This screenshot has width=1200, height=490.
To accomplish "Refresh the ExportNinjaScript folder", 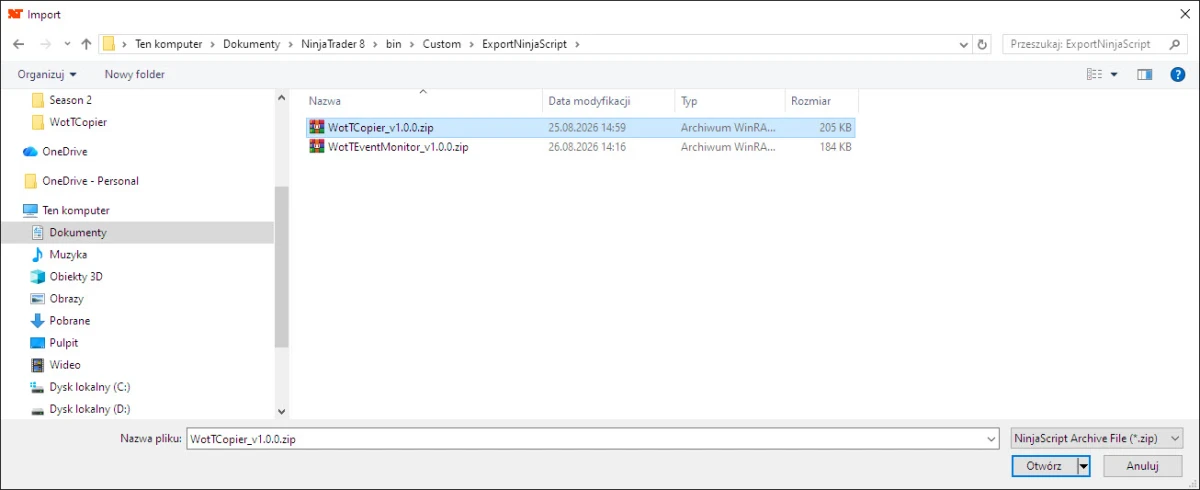I will [x=982, y=44].
